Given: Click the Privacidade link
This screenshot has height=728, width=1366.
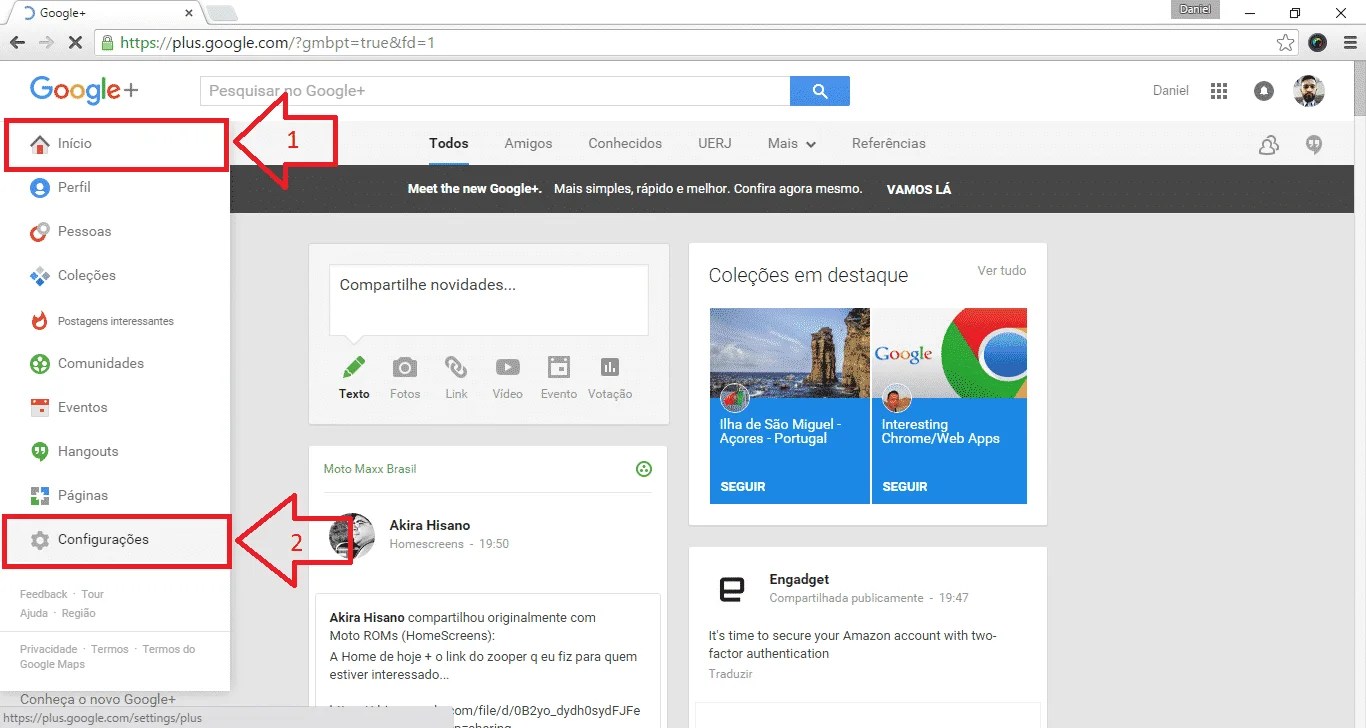Looking at the screenshot, I should click(x=48, y=649).
